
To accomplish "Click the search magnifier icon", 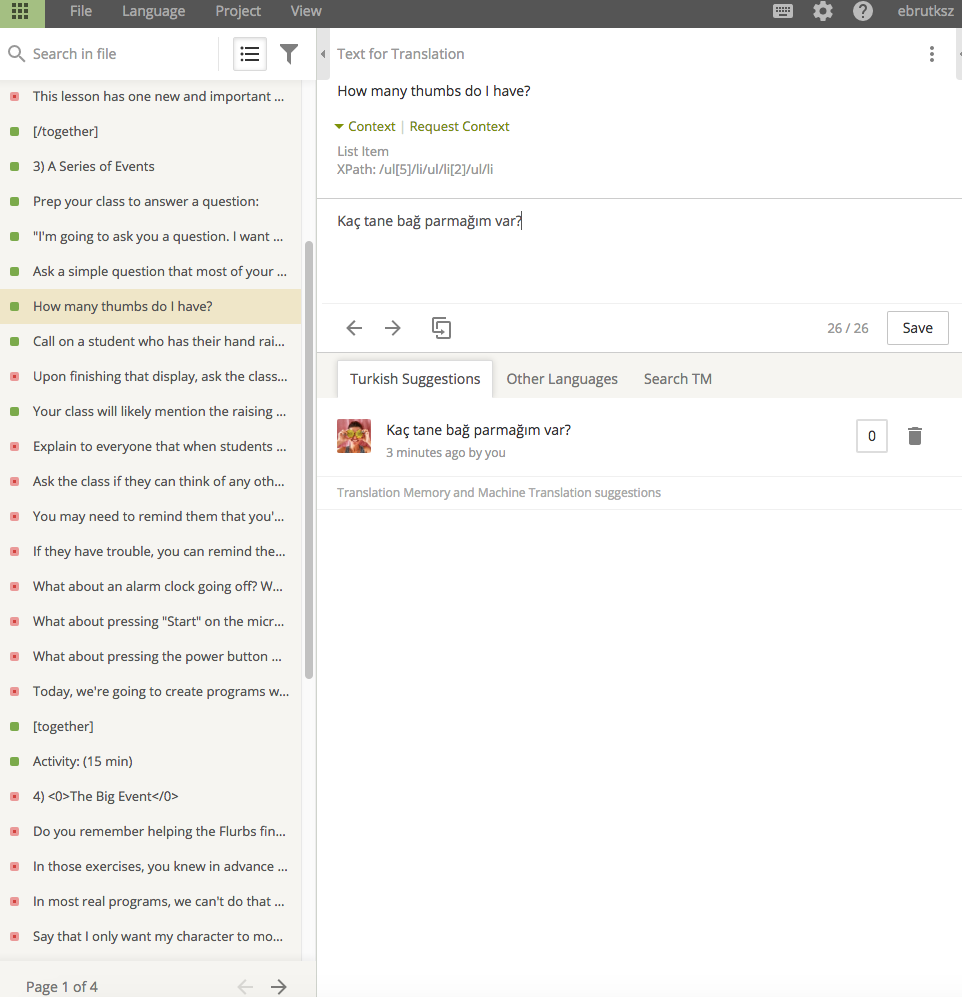I will (17, 54).
